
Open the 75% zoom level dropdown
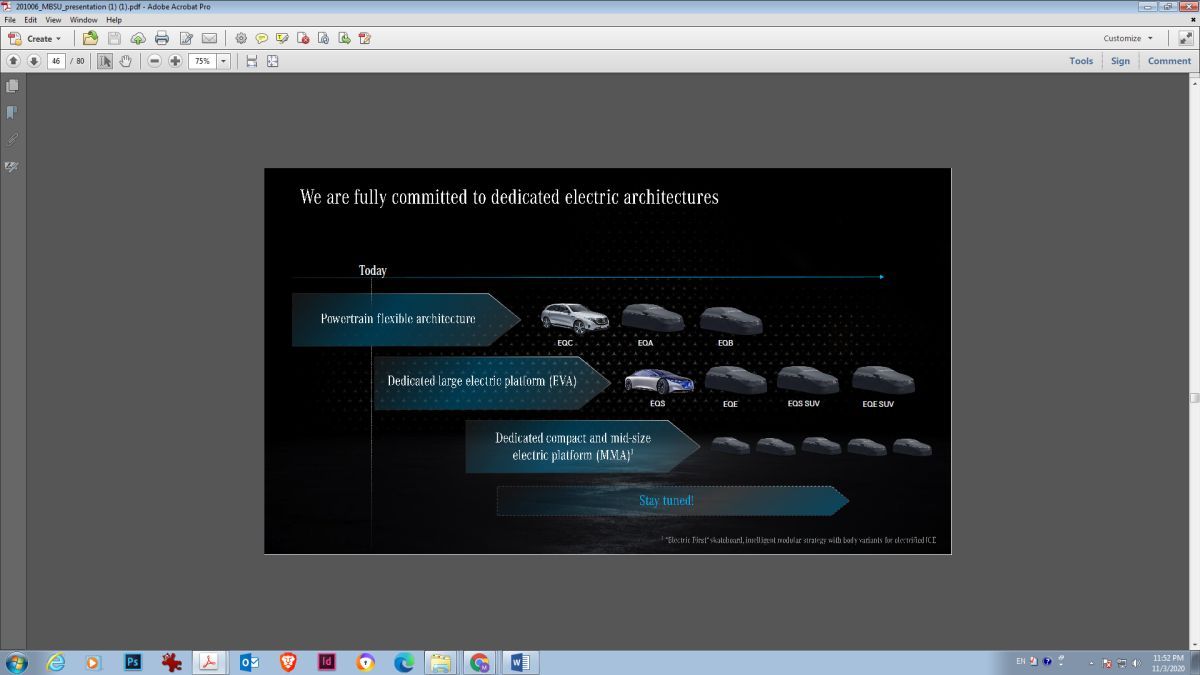(223, 61)
